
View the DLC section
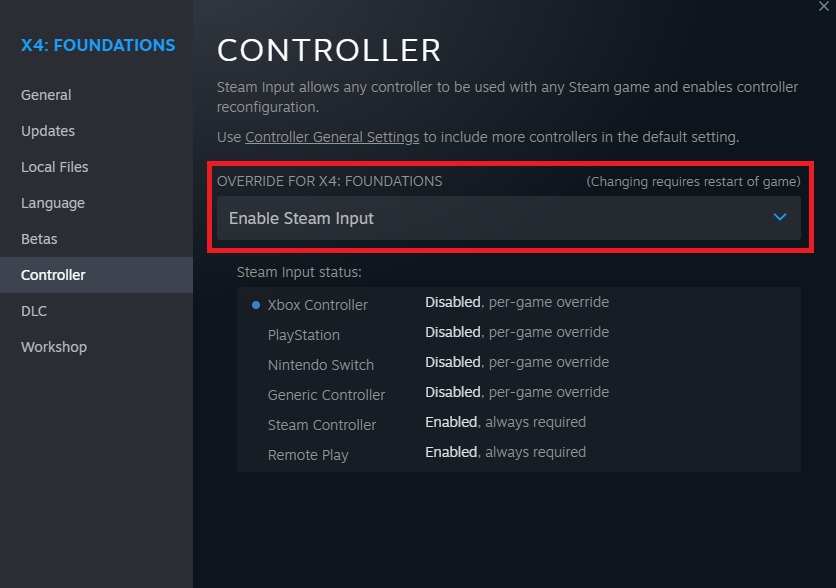coord(34,311)
